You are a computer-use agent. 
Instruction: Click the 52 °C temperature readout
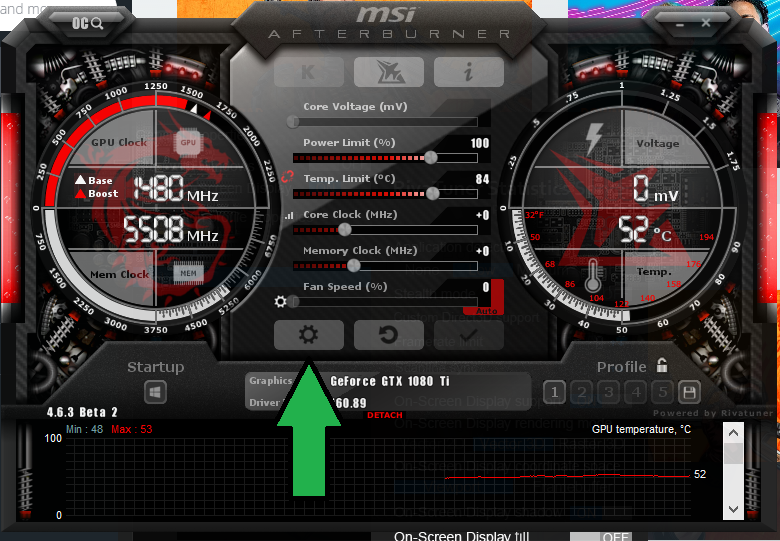point(645,230)
